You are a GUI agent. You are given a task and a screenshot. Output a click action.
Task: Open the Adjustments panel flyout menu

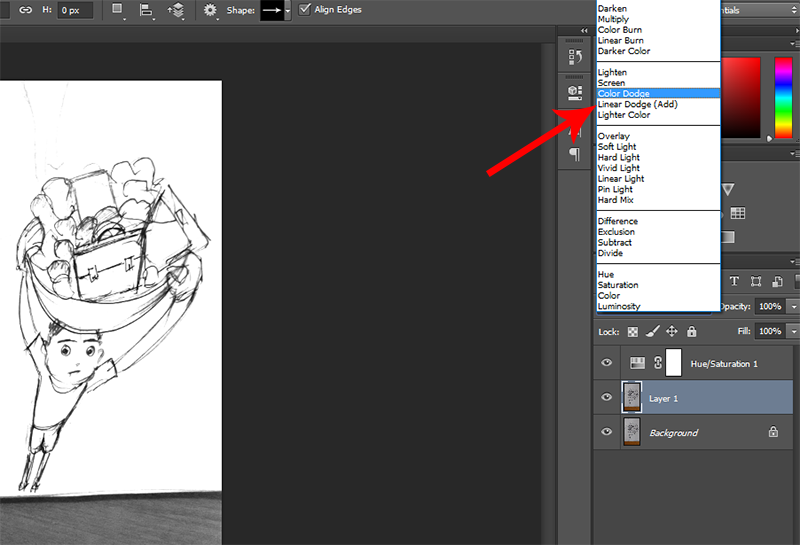coord(795,153)
